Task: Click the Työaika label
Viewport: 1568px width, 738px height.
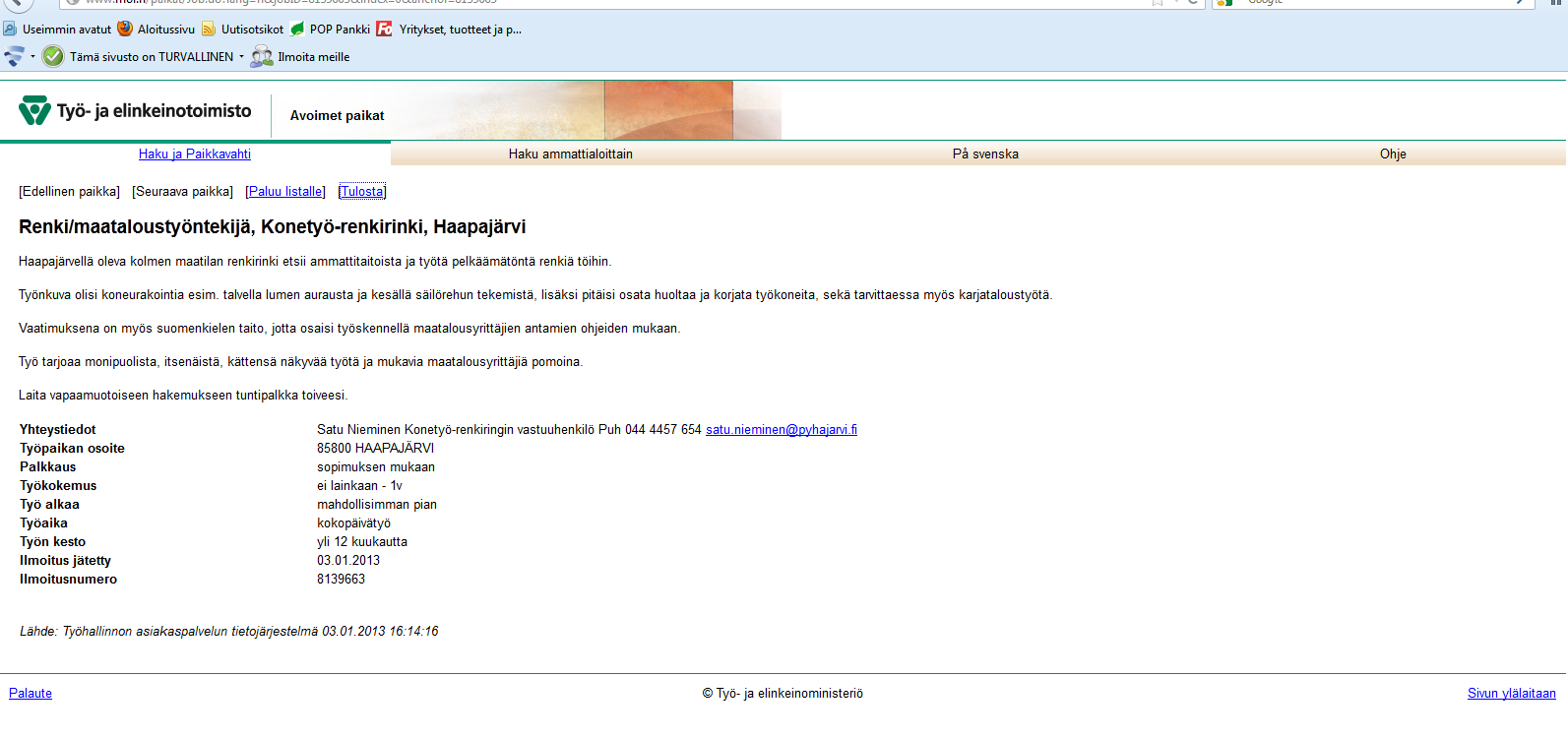Action: pos(44,523)
